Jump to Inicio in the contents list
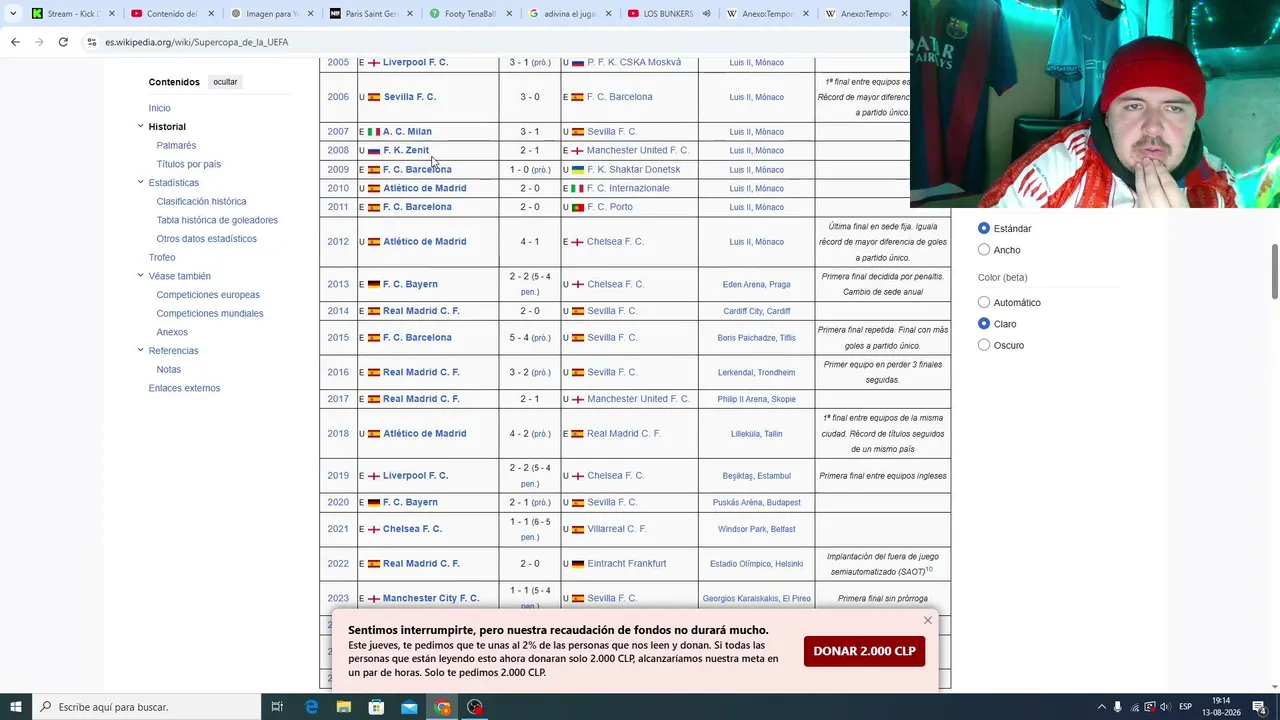The image size is (1280, 720). [159, 108]
